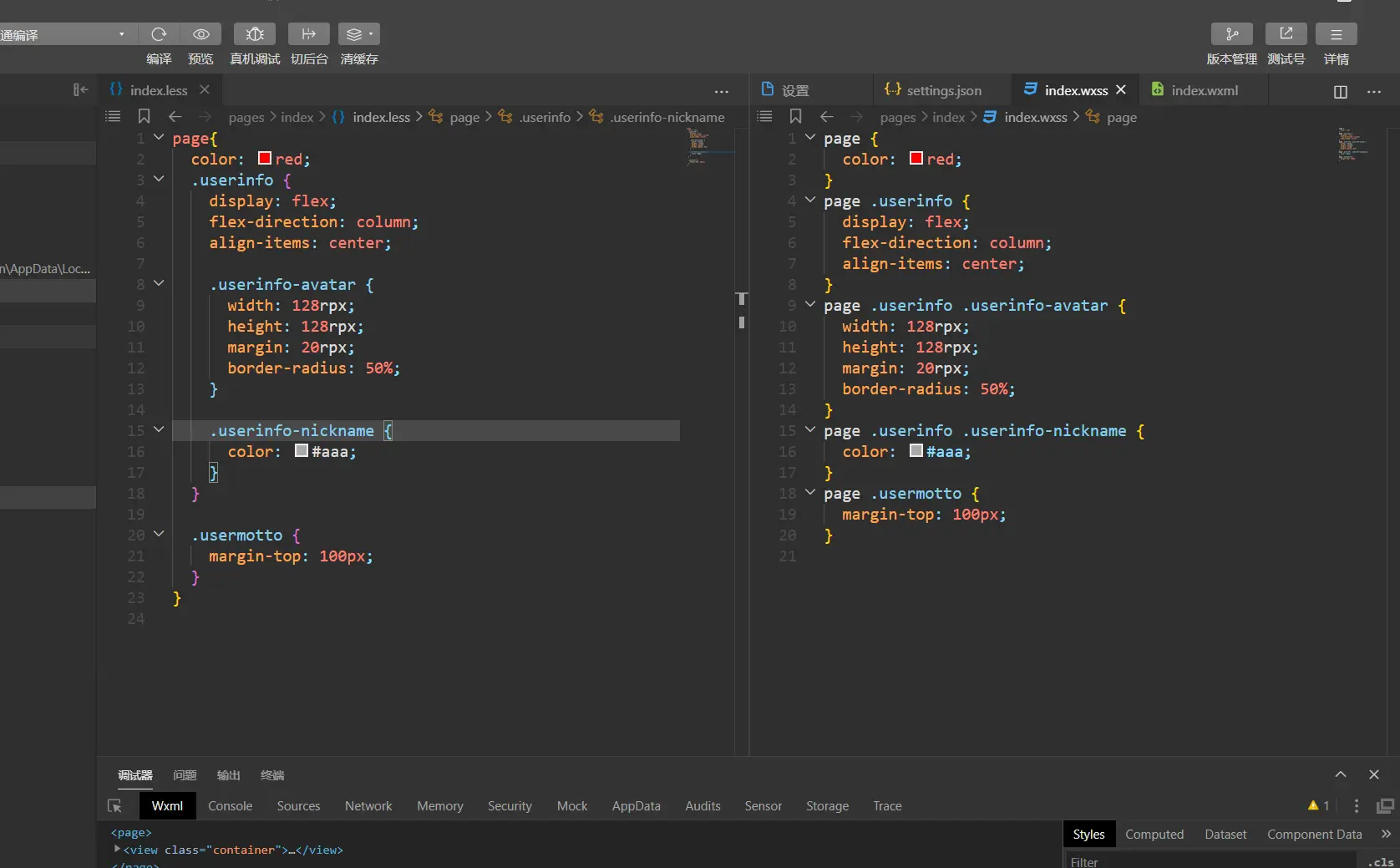Open the Console tab
Image resolution: width=1400 pixels, height=868 pixels.
point(230,806)
